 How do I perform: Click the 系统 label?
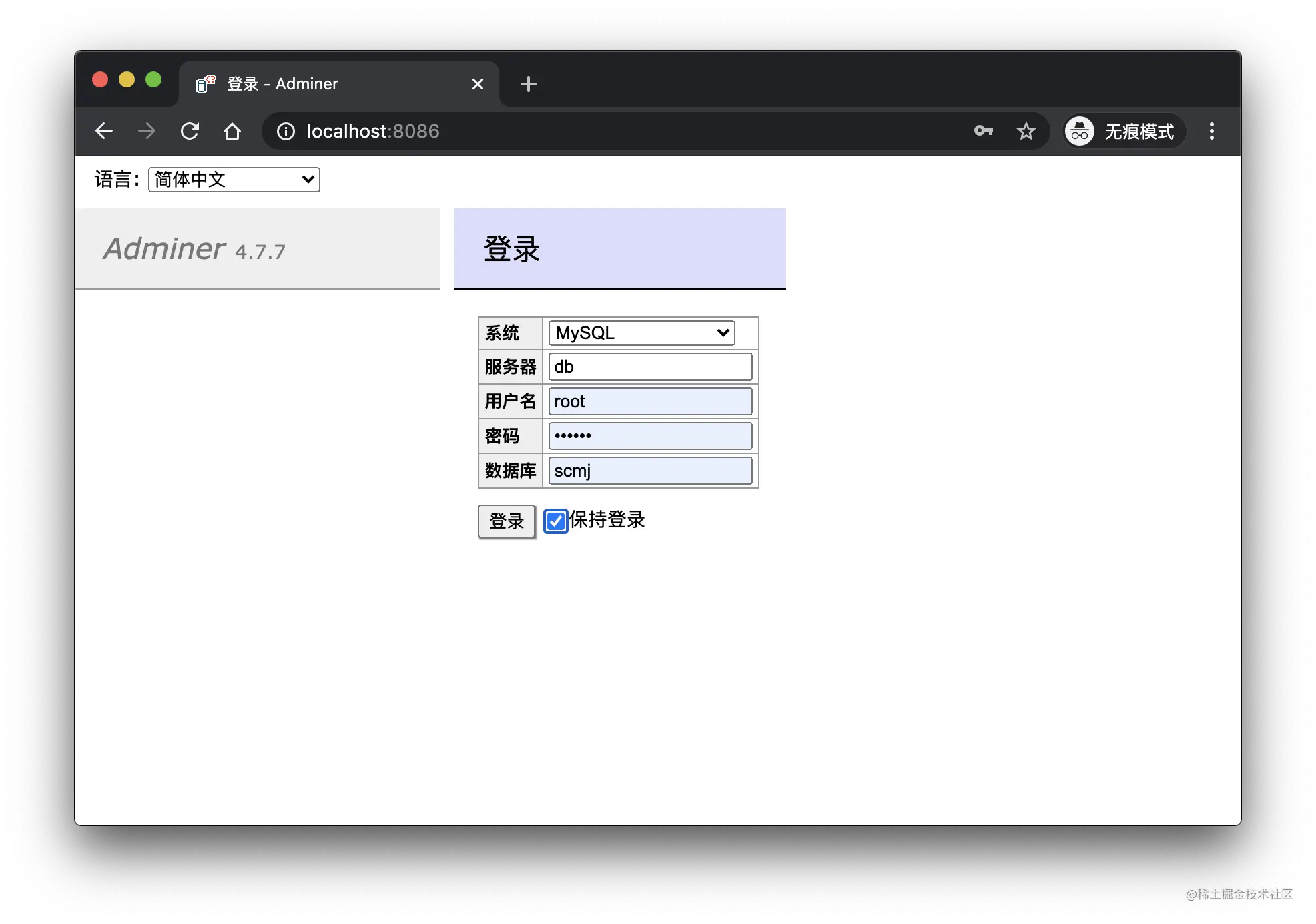[x=502, y=333]
